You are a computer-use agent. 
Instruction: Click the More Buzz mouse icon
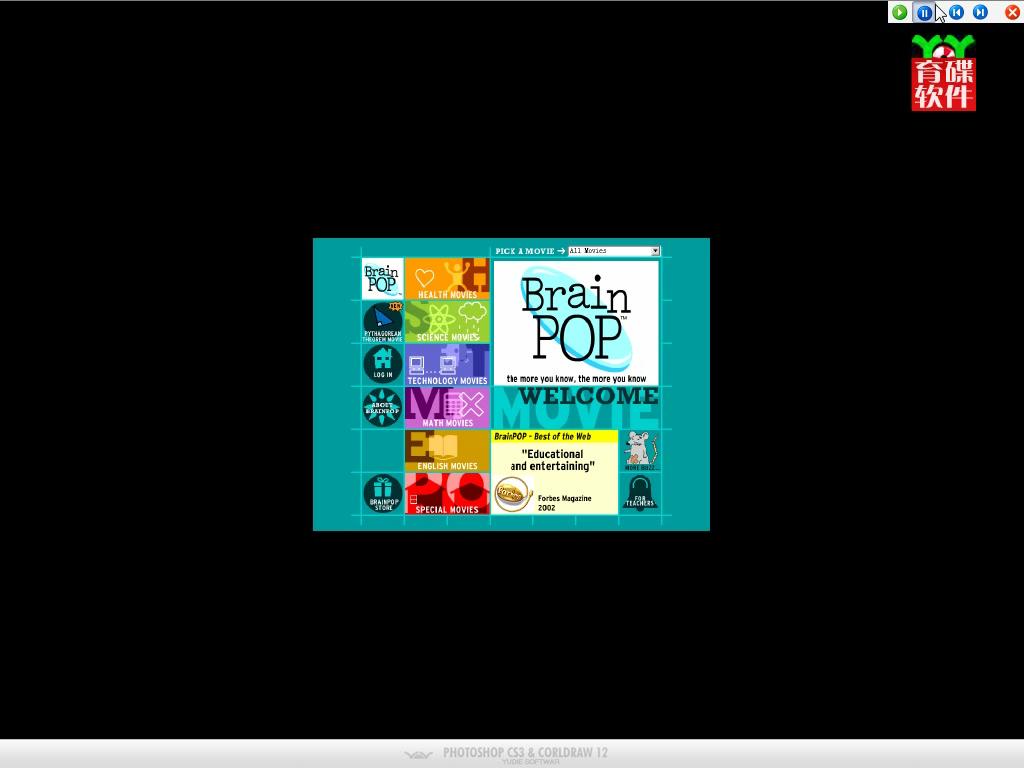pos(640,451)
